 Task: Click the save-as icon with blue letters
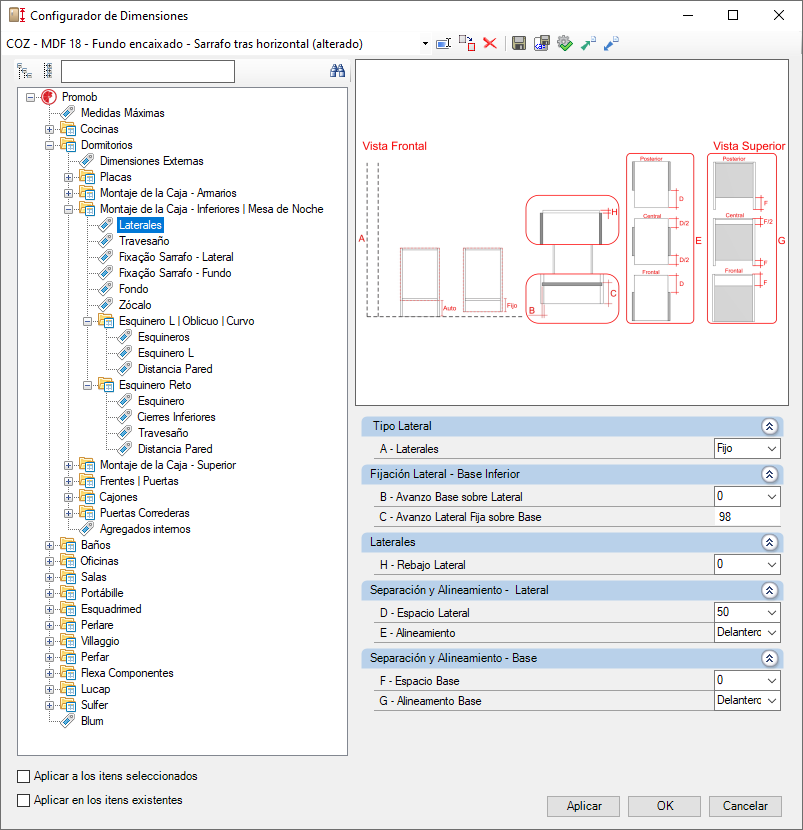tap(542, 43)
